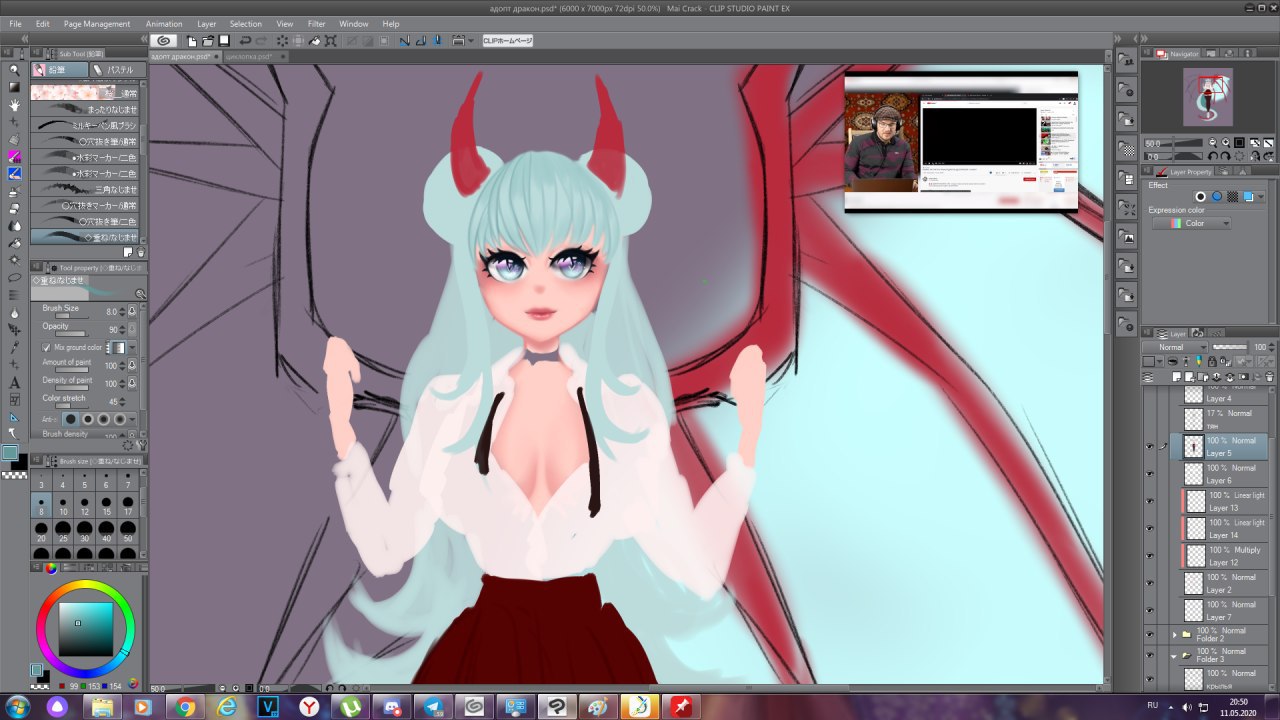Open the CLIP STUDIO launcher icon
The width and height of the screenshot is (1280, 720).
pos(164,41)
